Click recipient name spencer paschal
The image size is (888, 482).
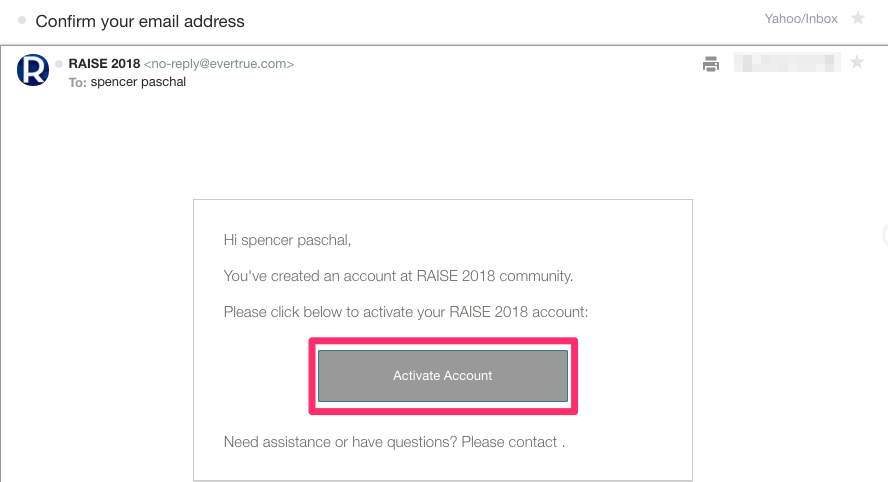point(138,82)
